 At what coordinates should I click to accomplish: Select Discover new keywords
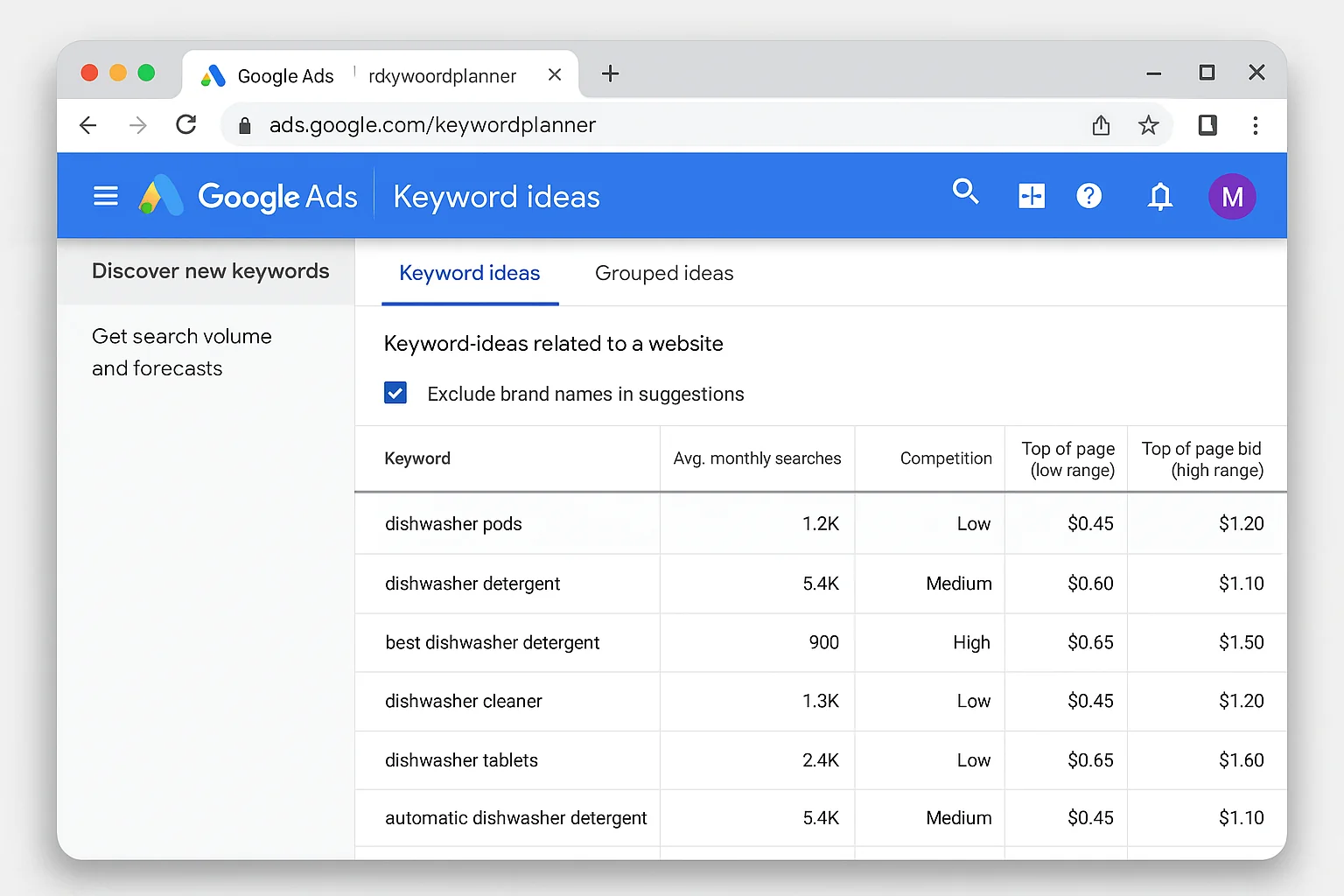(210, 270)
